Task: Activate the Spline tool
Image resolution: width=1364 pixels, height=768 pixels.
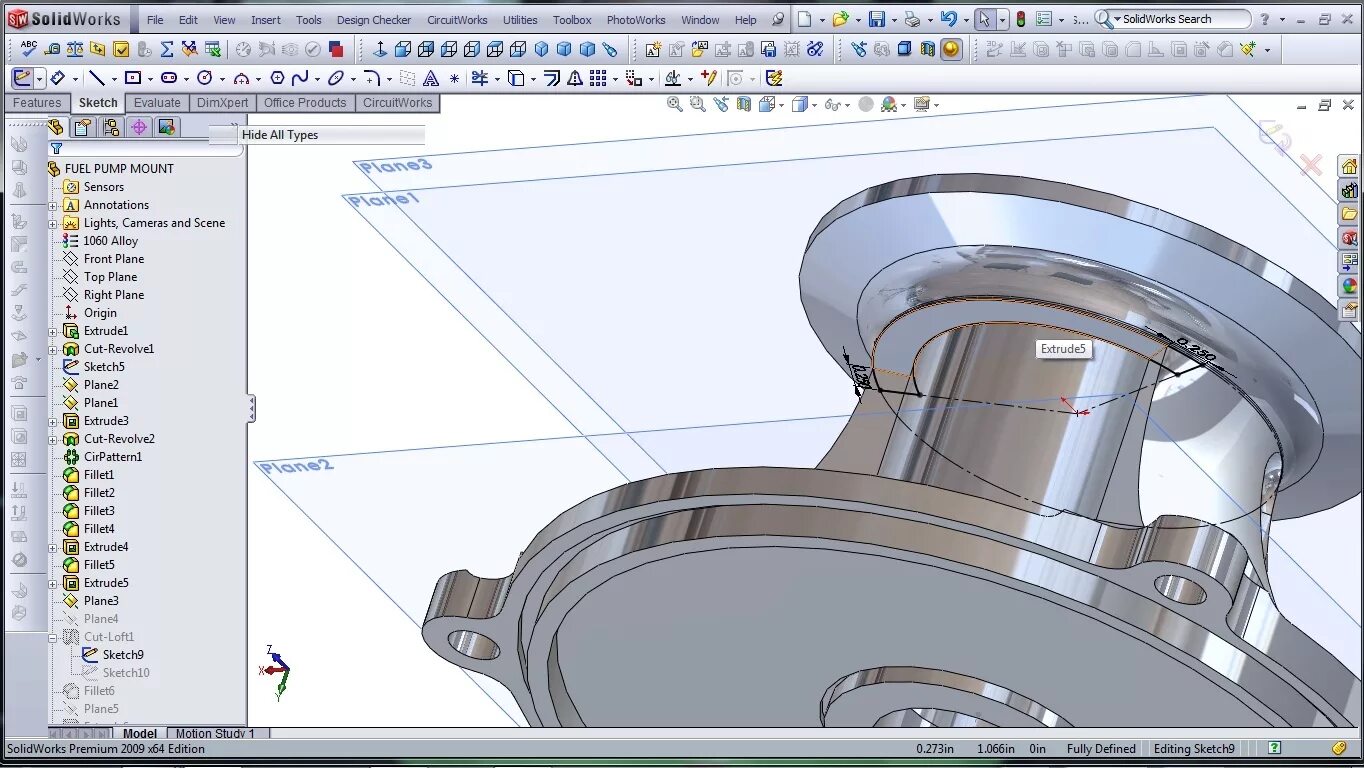Action: [x=300, y=78]
